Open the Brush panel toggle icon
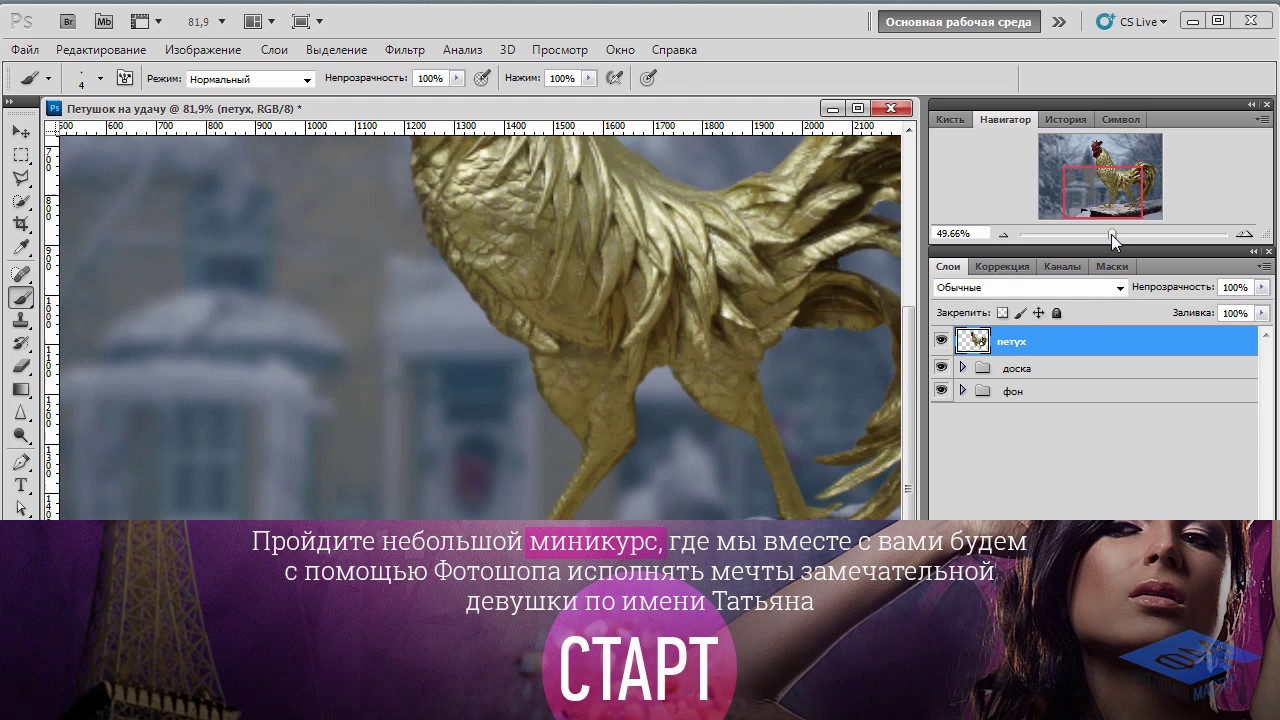This screenshot has width=1280, height=720. tap(125, 78)
